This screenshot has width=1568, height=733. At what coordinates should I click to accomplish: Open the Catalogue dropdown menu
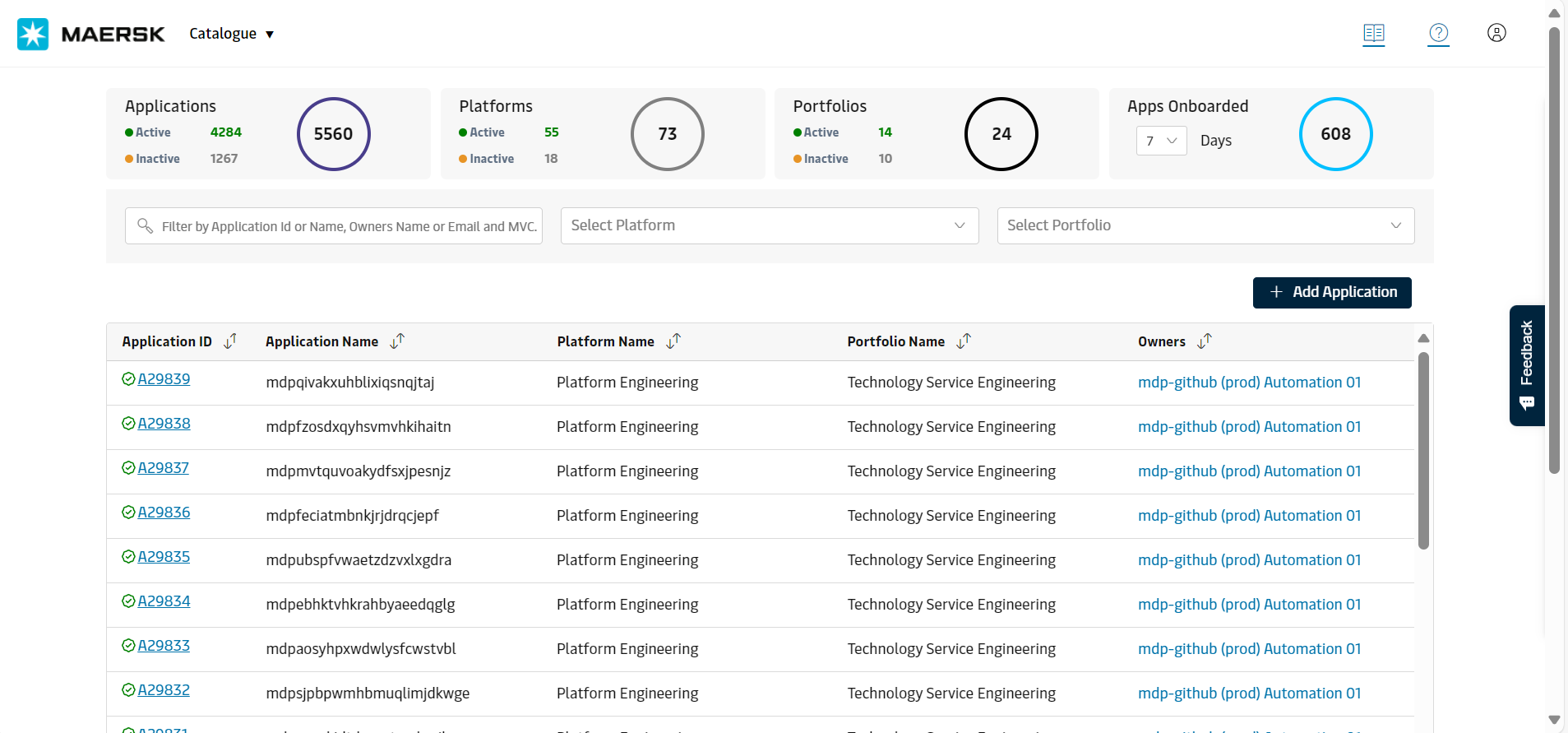coord(231,34)
